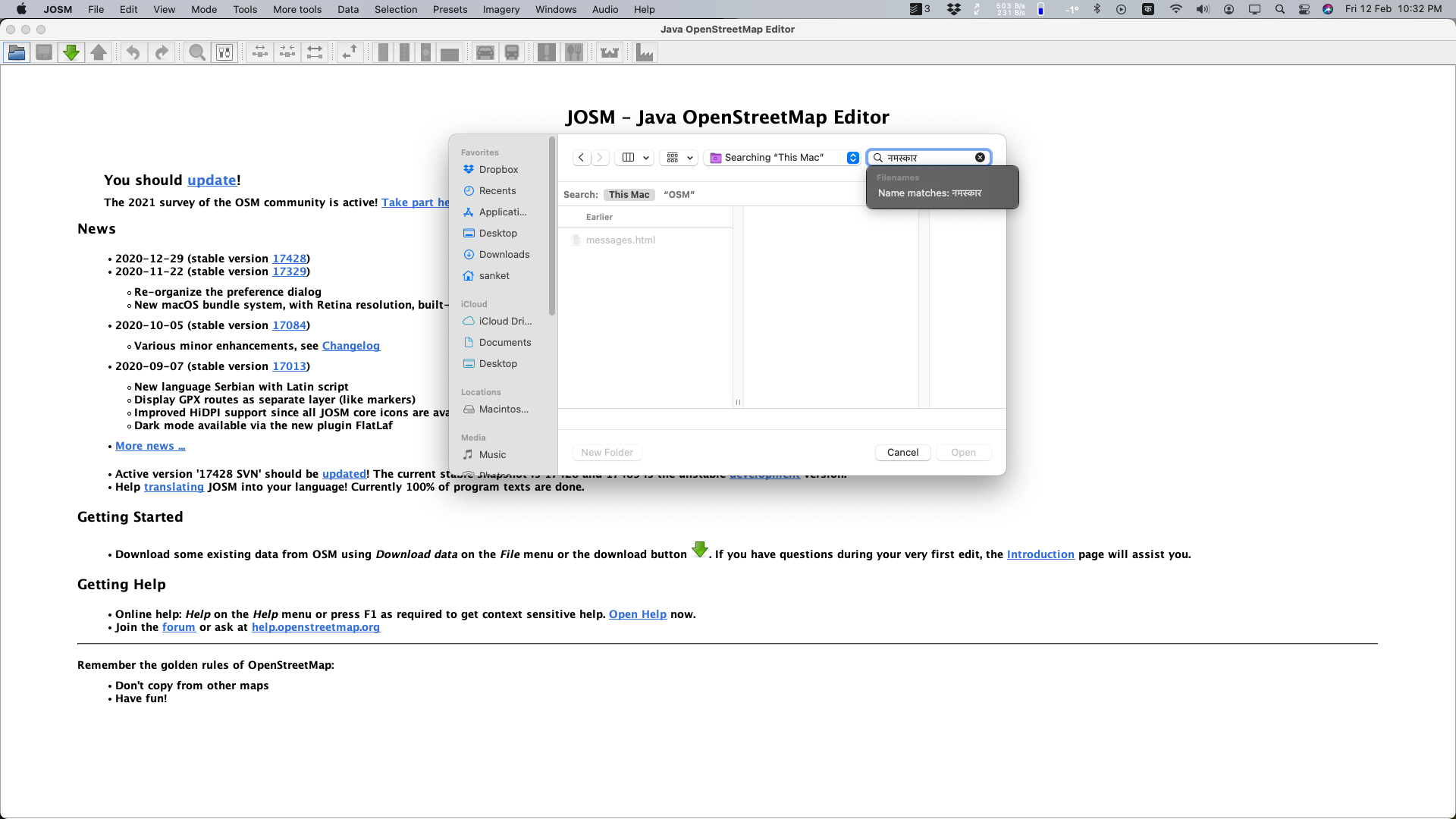This screenshot has height=819, width=1456.
Task: Click the Undo toolbar icon
Action: coord(133,52)
